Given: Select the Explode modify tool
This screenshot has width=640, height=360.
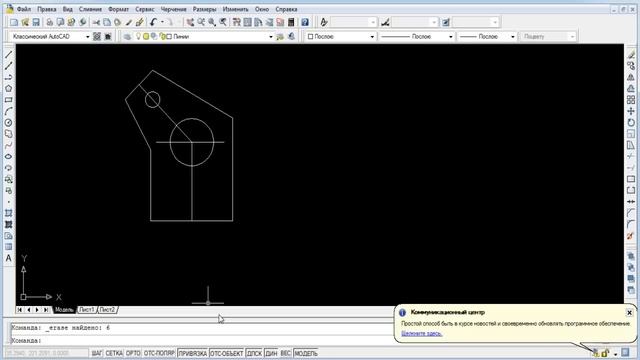Looking at the screenshot, I should click(631, 236).
